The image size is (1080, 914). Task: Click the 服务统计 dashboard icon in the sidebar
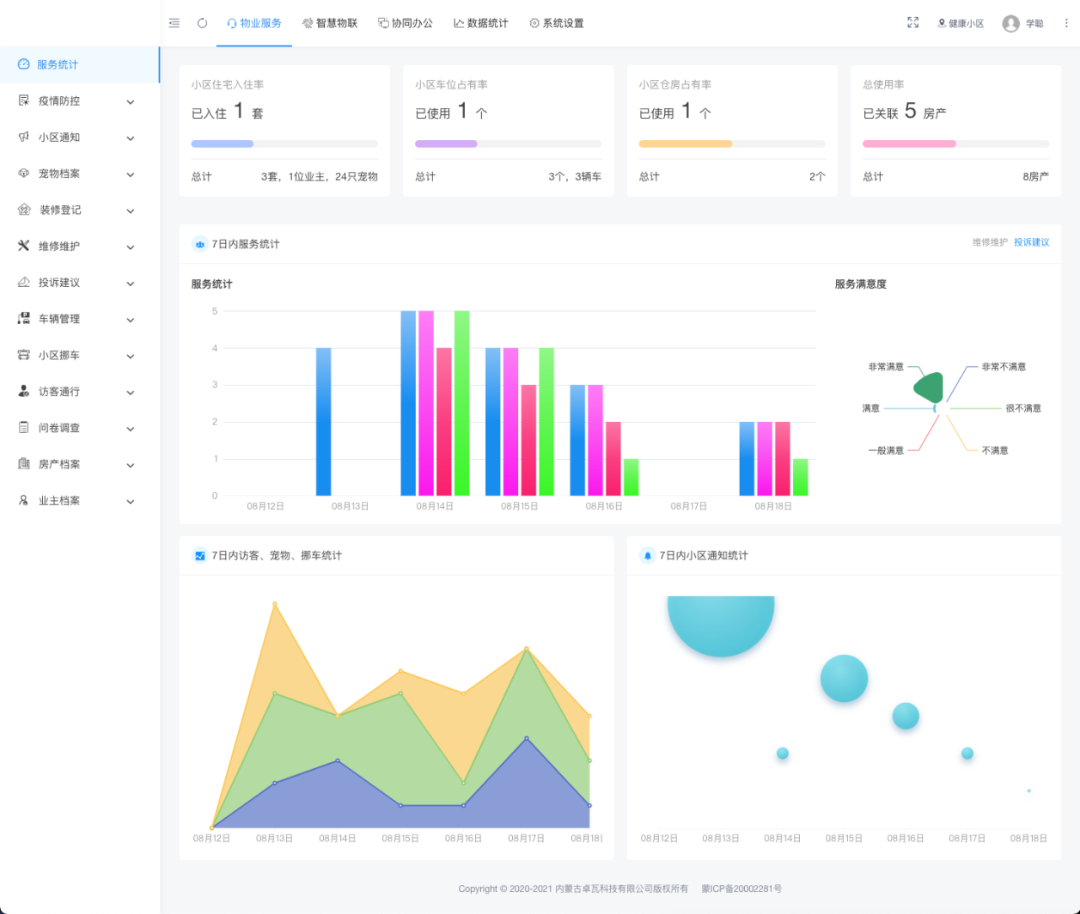(x=23, y=64)
